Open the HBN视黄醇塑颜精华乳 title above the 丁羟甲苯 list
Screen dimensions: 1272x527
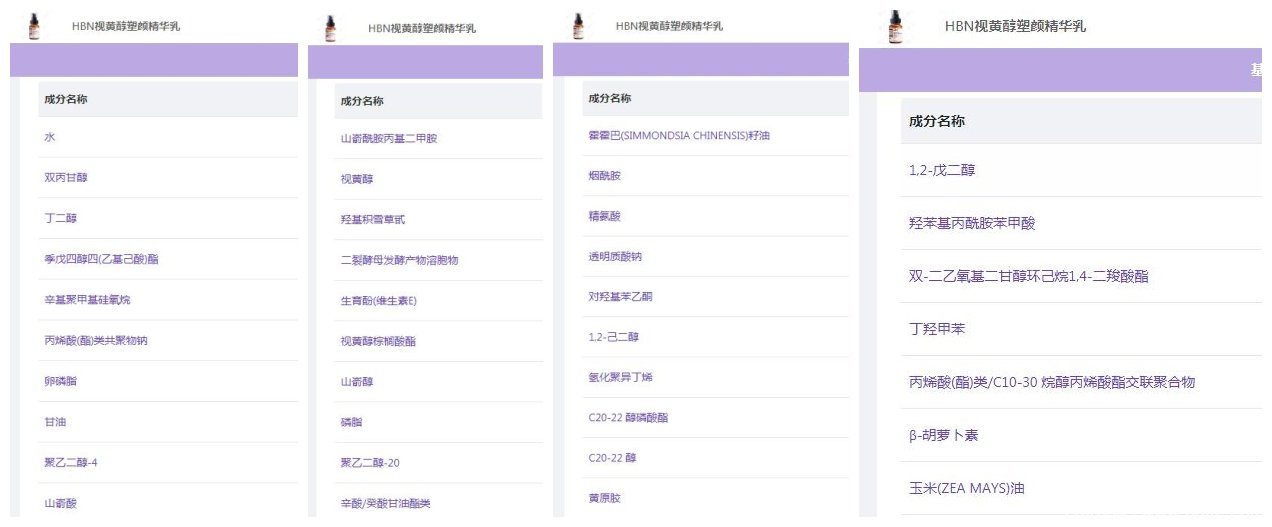tap(1015, 26)
